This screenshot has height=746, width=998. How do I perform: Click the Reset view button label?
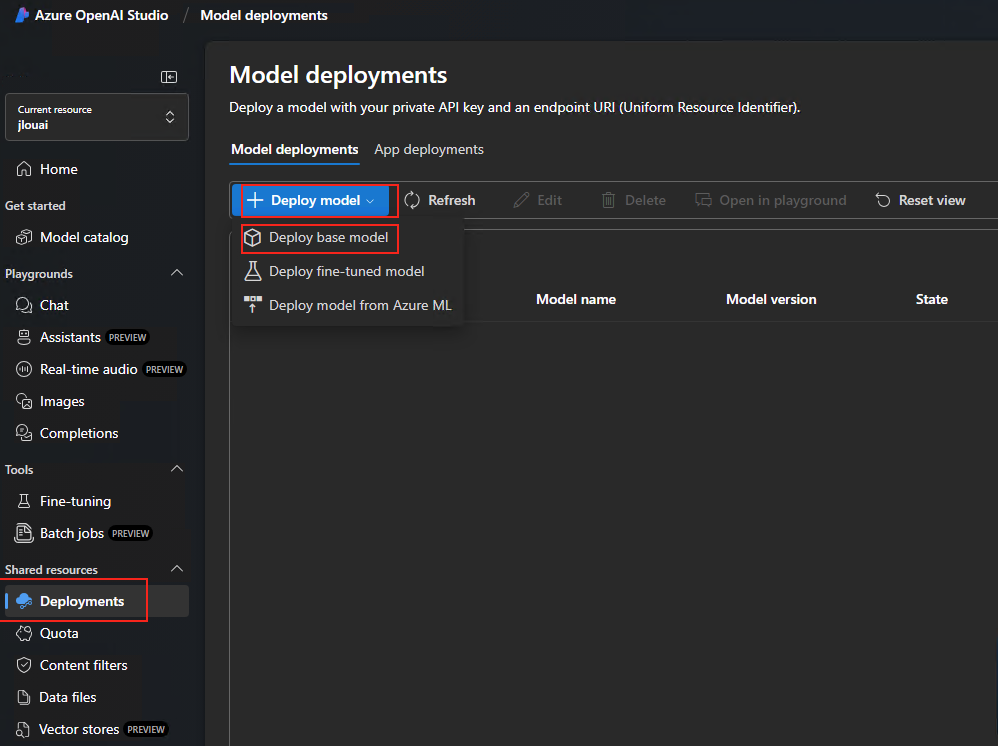coord(932,201)
